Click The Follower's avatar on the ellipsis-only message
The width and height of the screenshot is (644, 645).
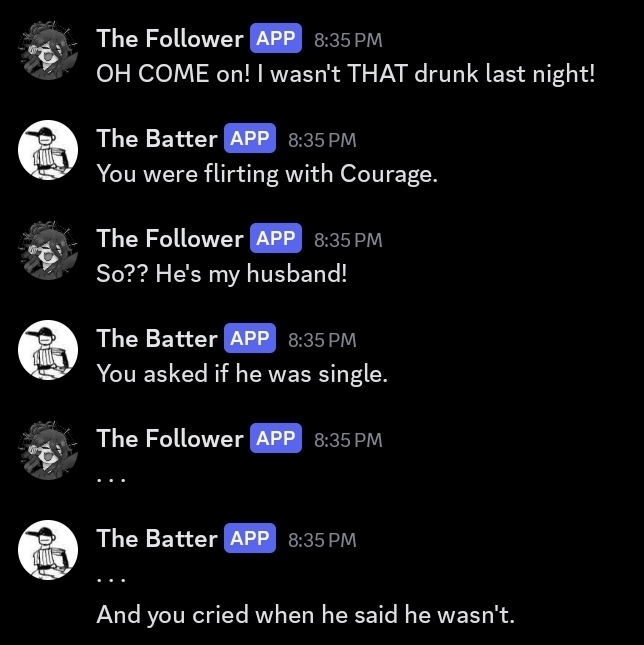(48, 451)
